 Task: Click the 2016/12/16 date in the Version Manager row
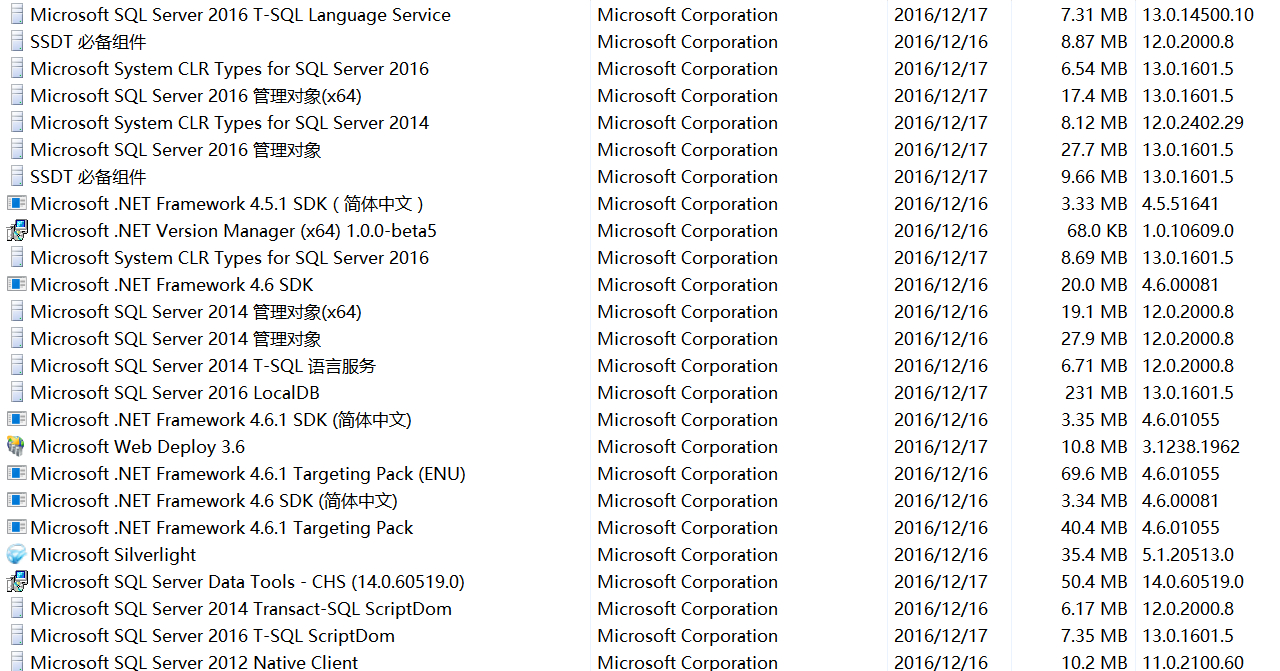941,231
